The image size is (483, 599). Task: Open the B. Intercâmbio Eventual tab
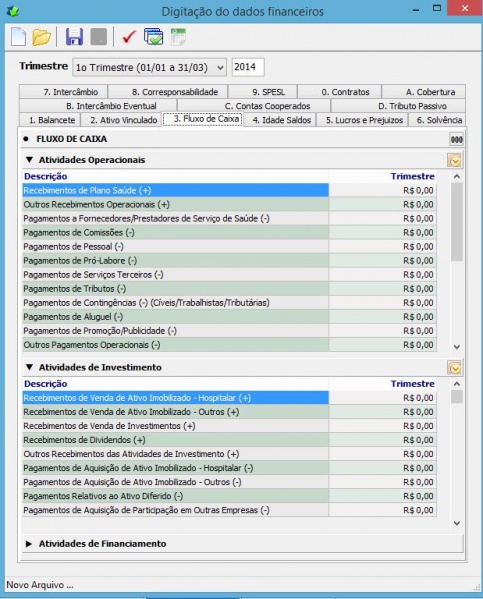(98, 106)
